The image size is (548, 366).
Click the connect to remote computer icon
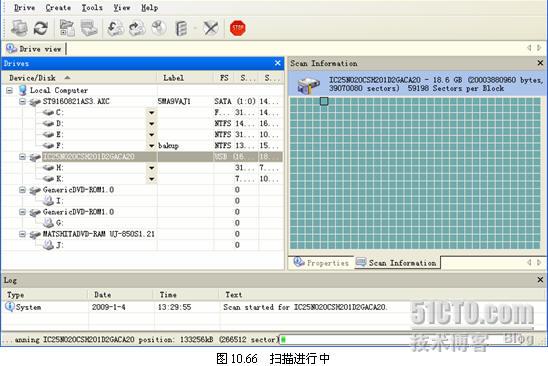tap(19, 28)
